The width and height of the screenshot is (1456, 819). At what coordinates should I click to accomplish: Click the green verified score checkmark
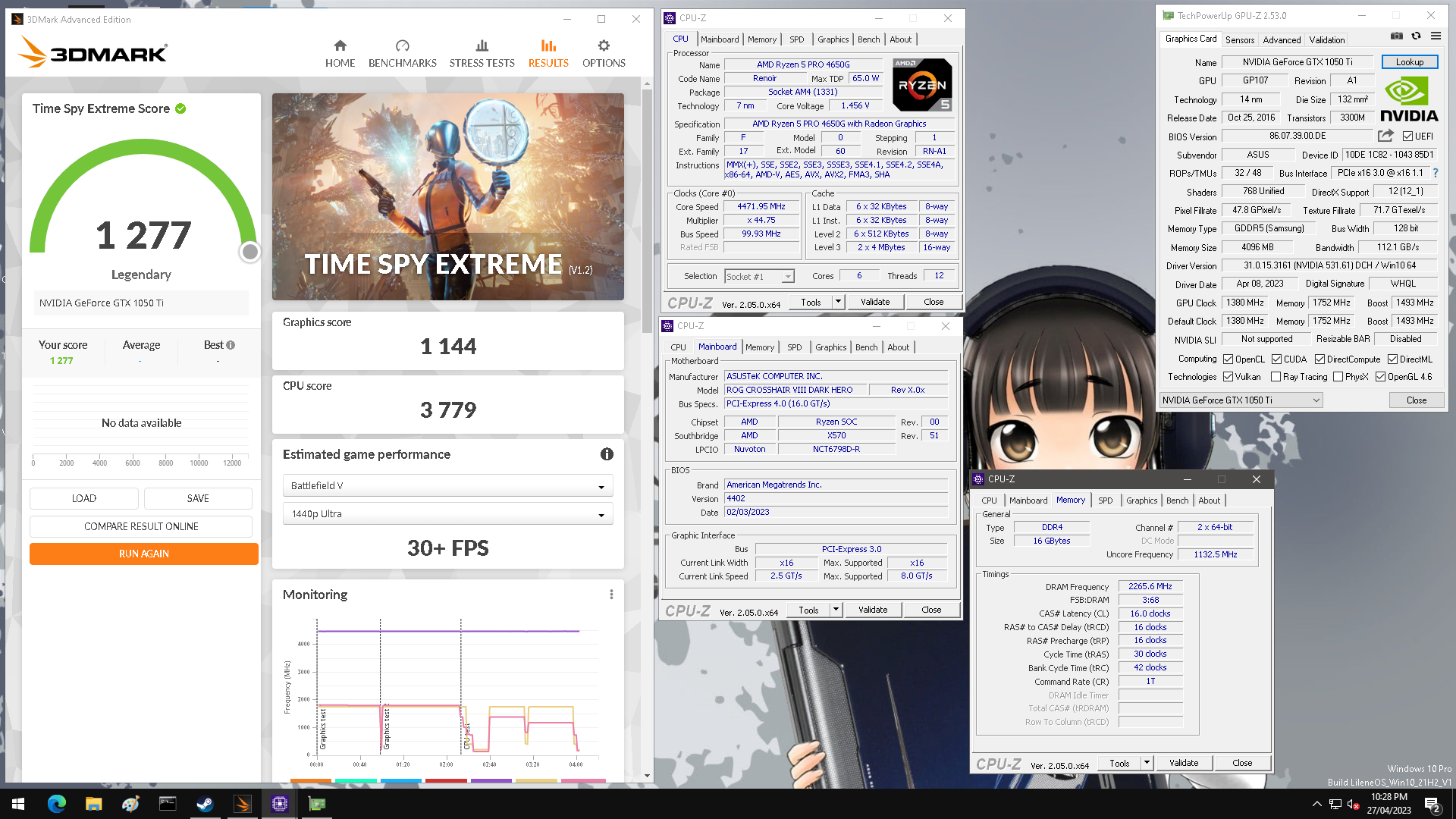click(180, 108)
